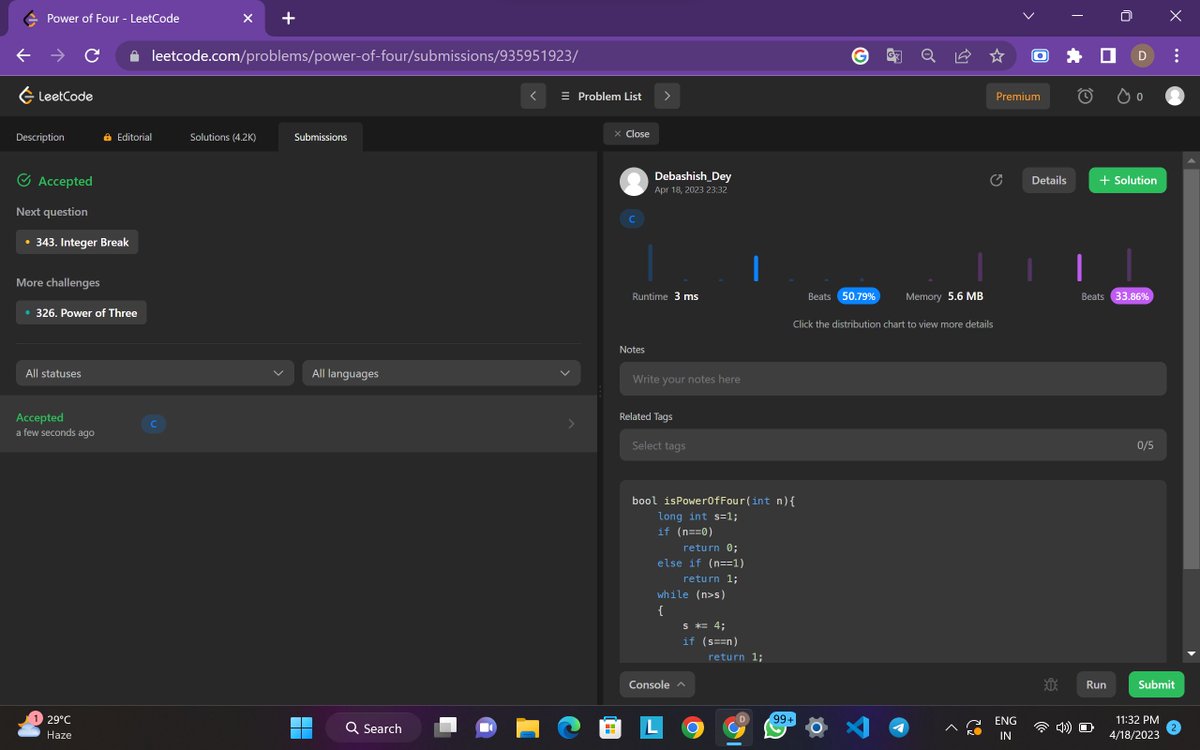The width and height of the screenshot is (1200, 750).
Task: Open submission Details button
Action: point(1049,180)
